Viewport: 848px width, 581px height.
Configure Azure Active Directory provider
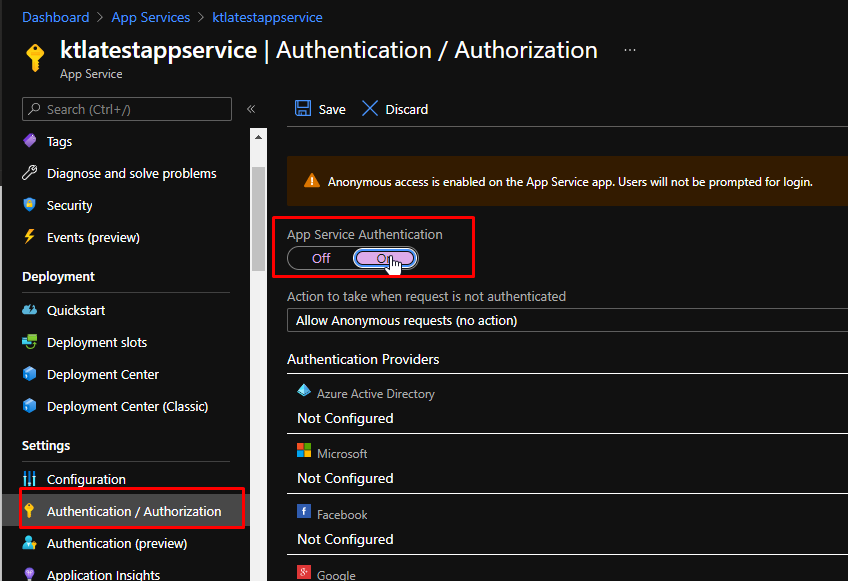[x=567, y=404]
